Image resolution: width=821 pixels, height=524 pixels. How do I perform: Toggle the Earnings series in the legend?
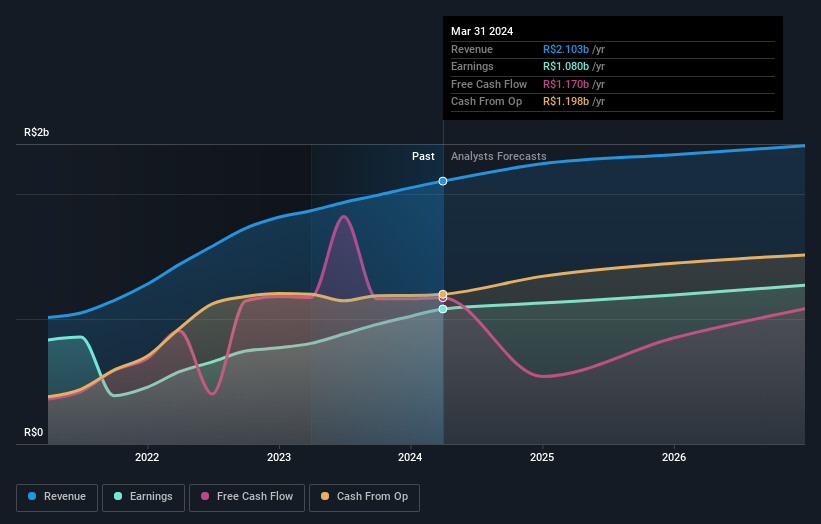(x=143, y=497)
